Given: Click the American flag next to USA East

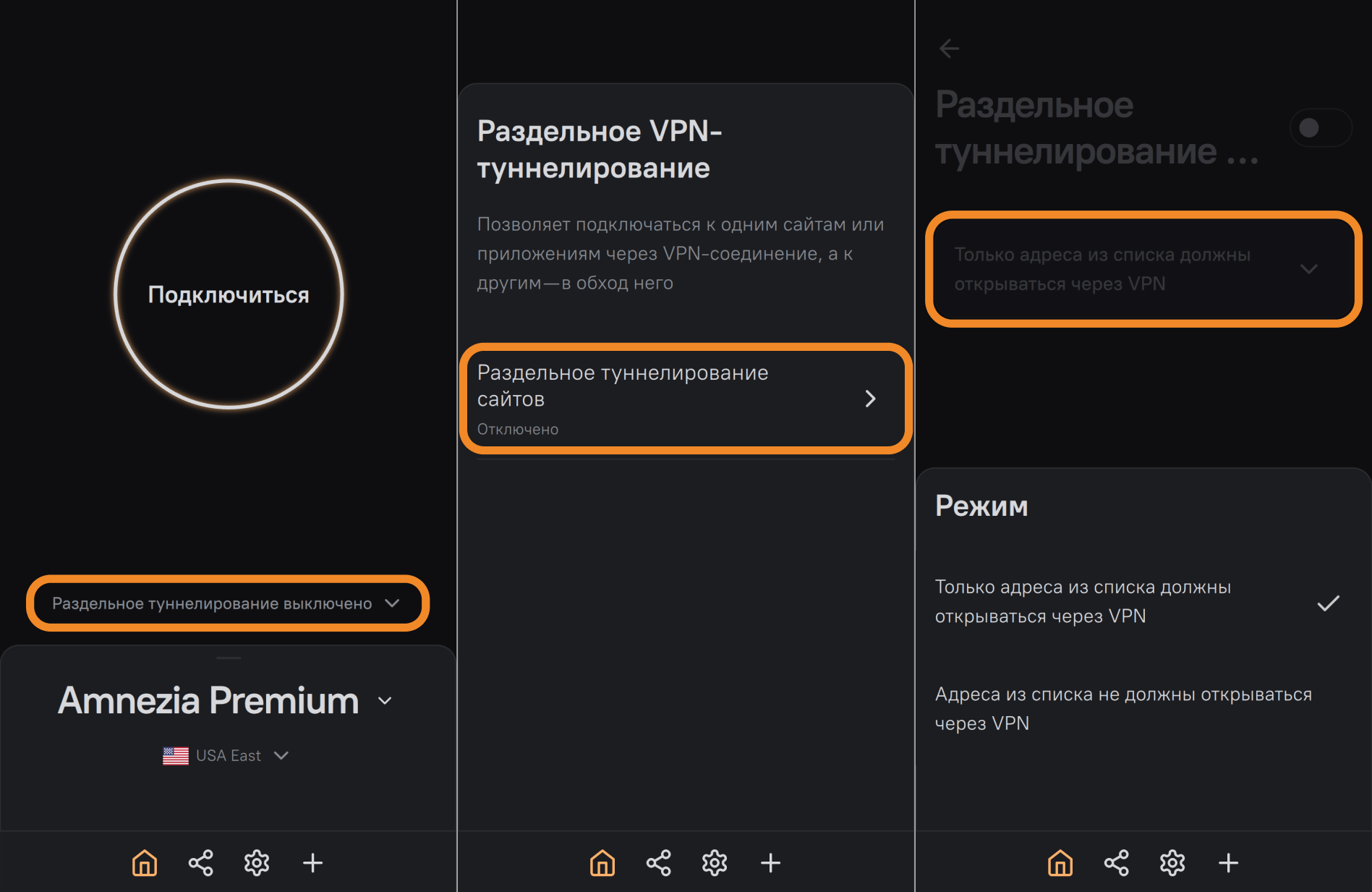Looking at the screenshot, I should [x=176, y=755].
